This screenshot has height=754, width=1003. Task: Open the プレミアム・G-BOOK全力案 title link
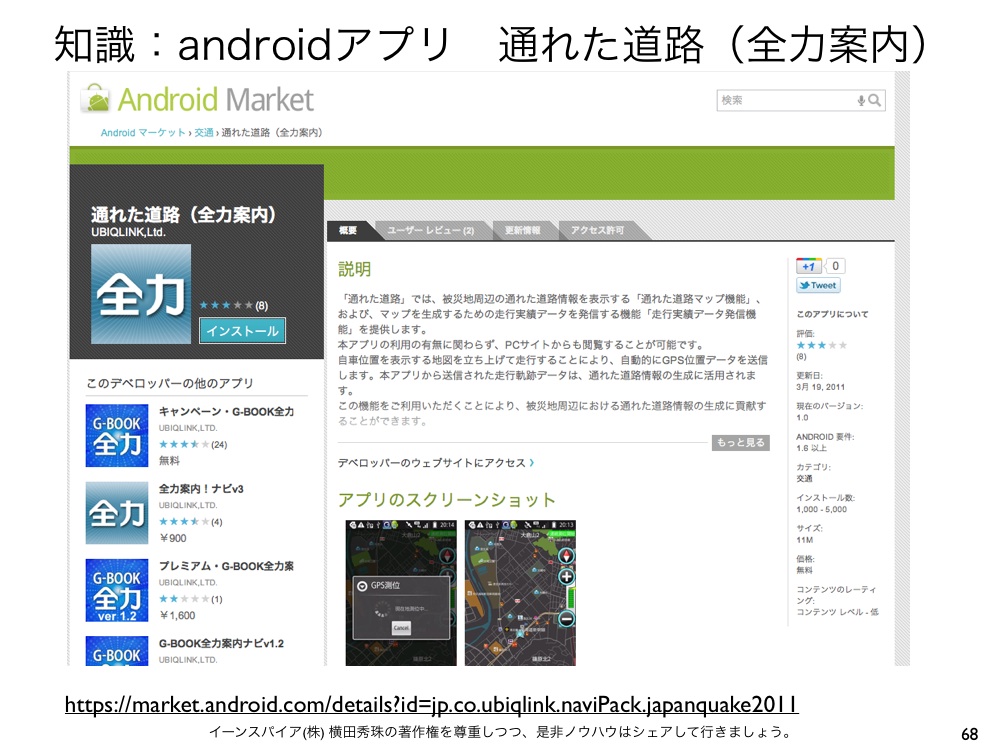(226, 566)
